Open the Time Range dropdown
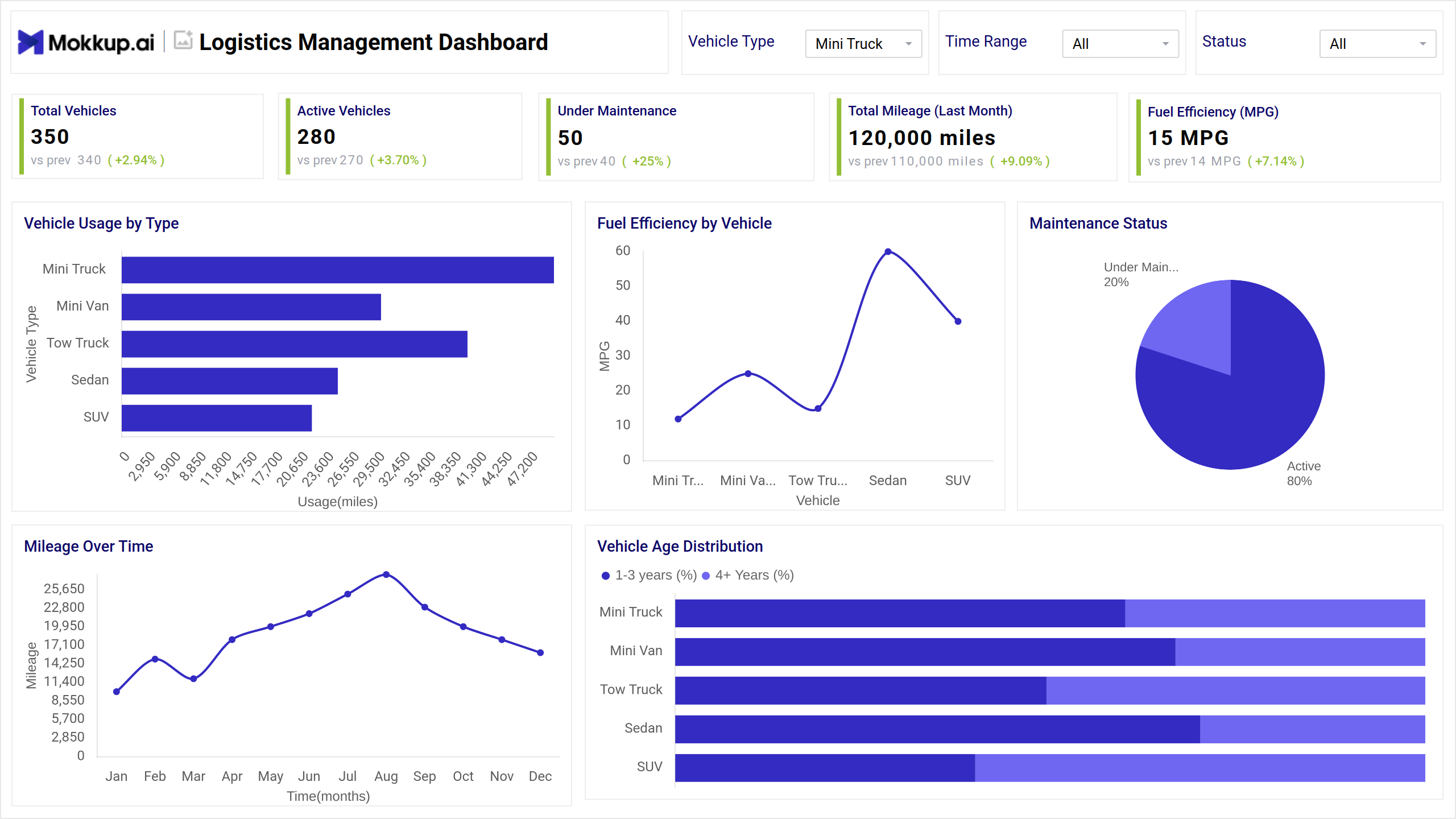 click(1120, 44)
